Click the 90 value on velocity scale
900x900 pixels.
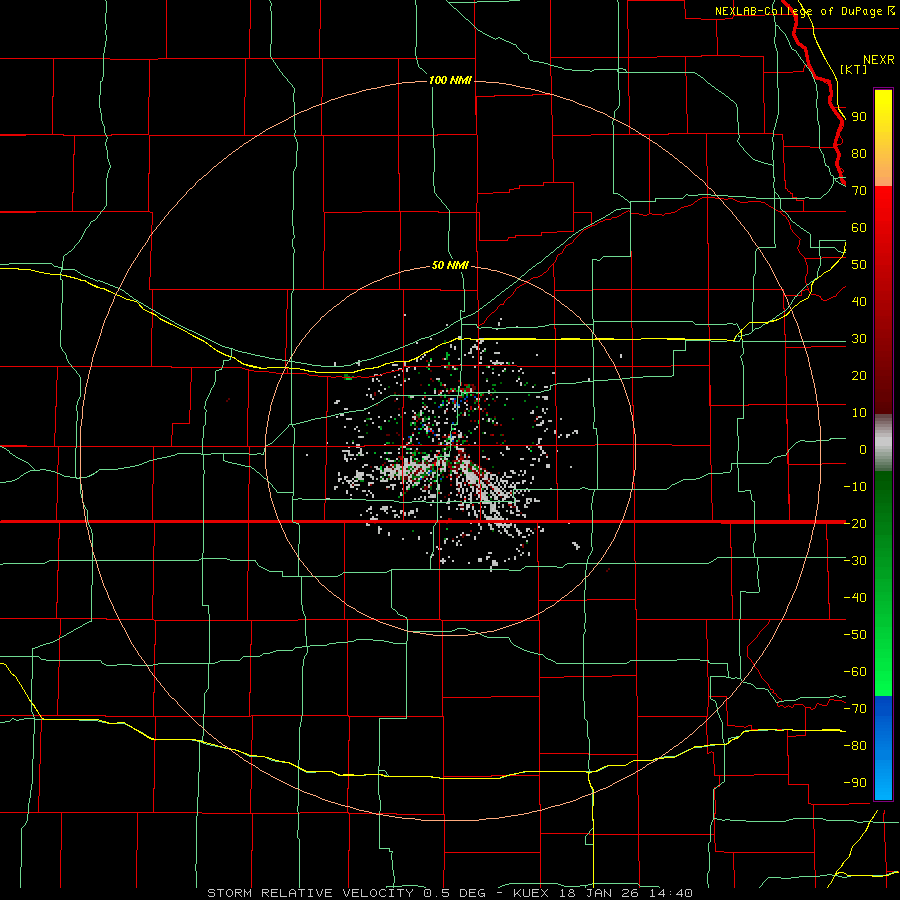pos(859,117)
